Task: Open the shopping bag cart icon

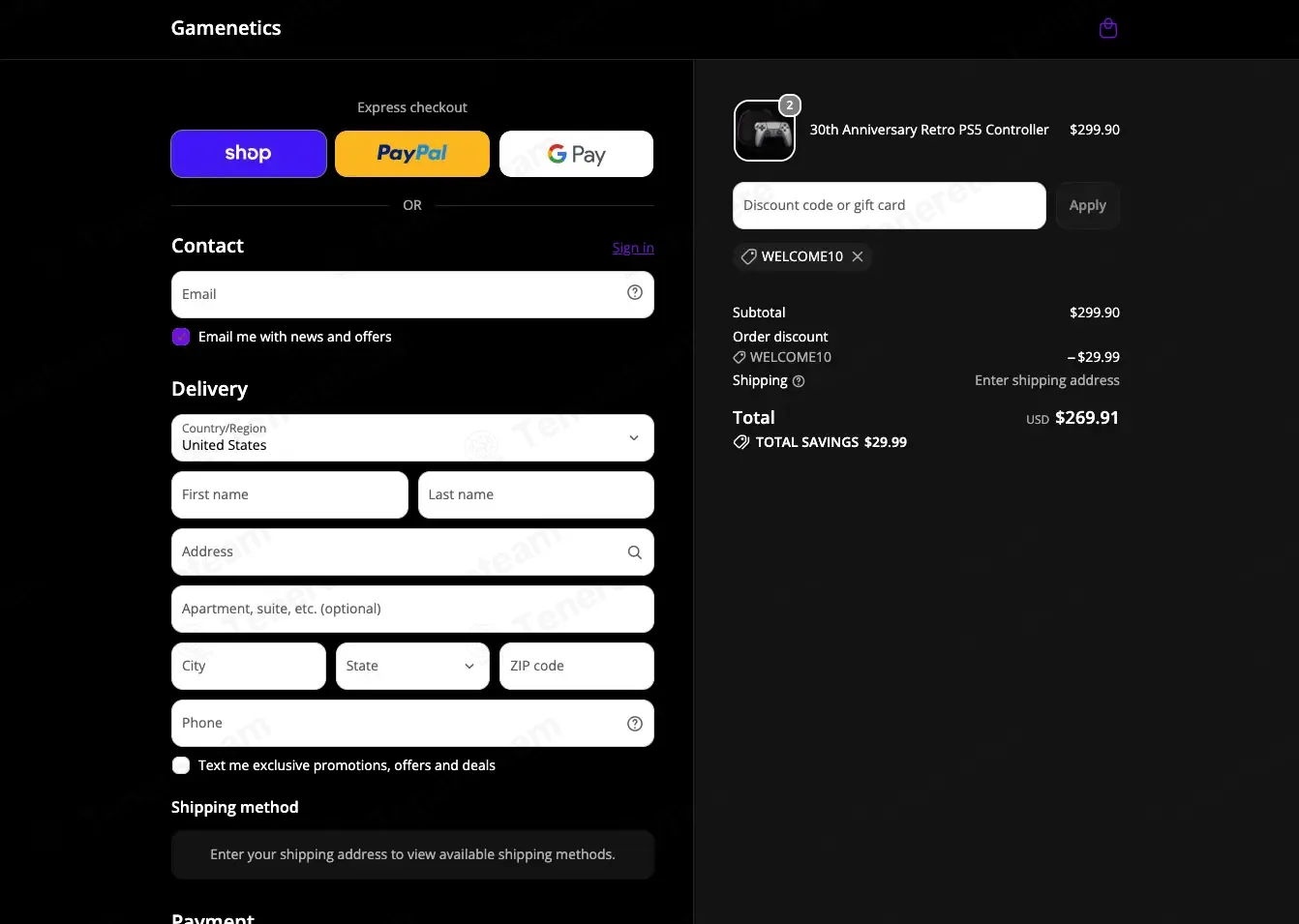Action: pos(1108,29)
